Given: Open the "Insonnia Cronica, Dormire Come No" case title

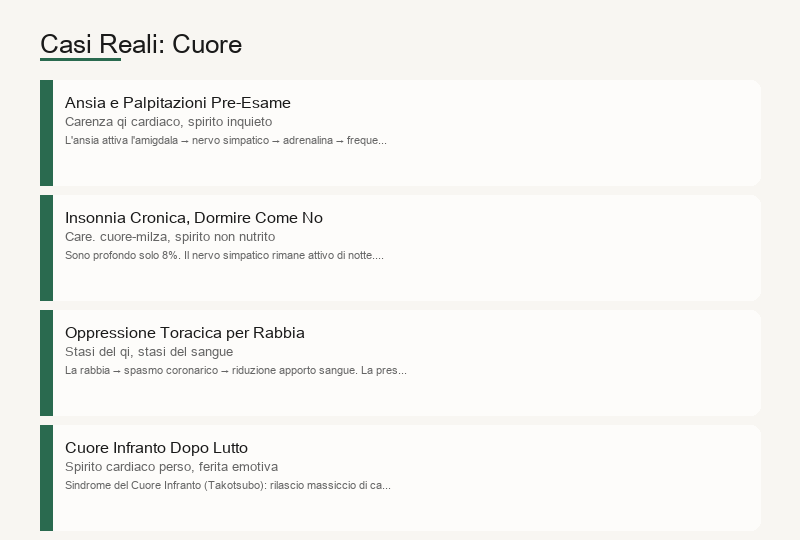Looking at the screenshot, I should (x=194, y=217).
